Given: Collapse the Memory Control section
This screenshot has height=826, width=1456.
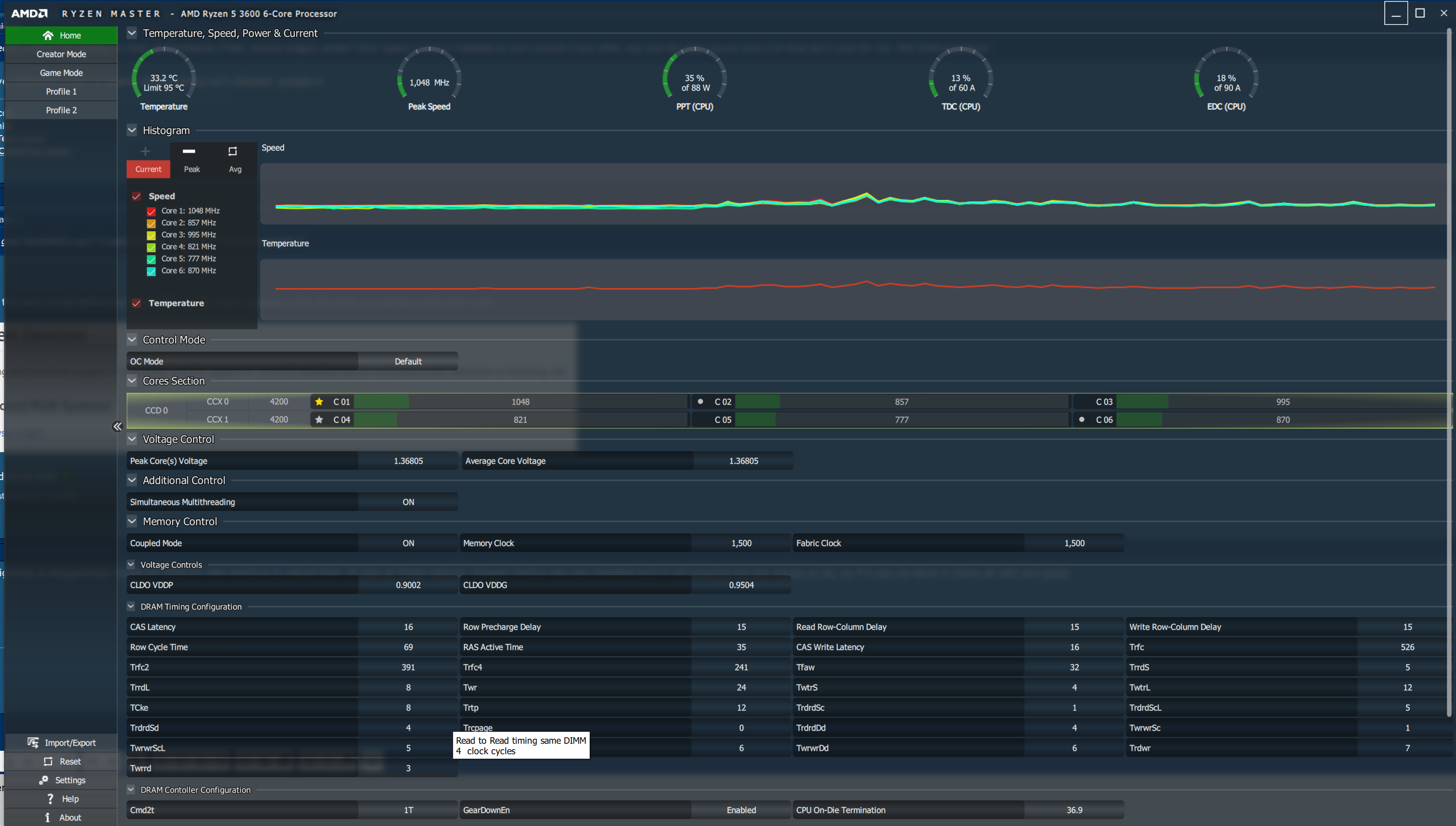Looking at the screenshot, I should [132, 521].
